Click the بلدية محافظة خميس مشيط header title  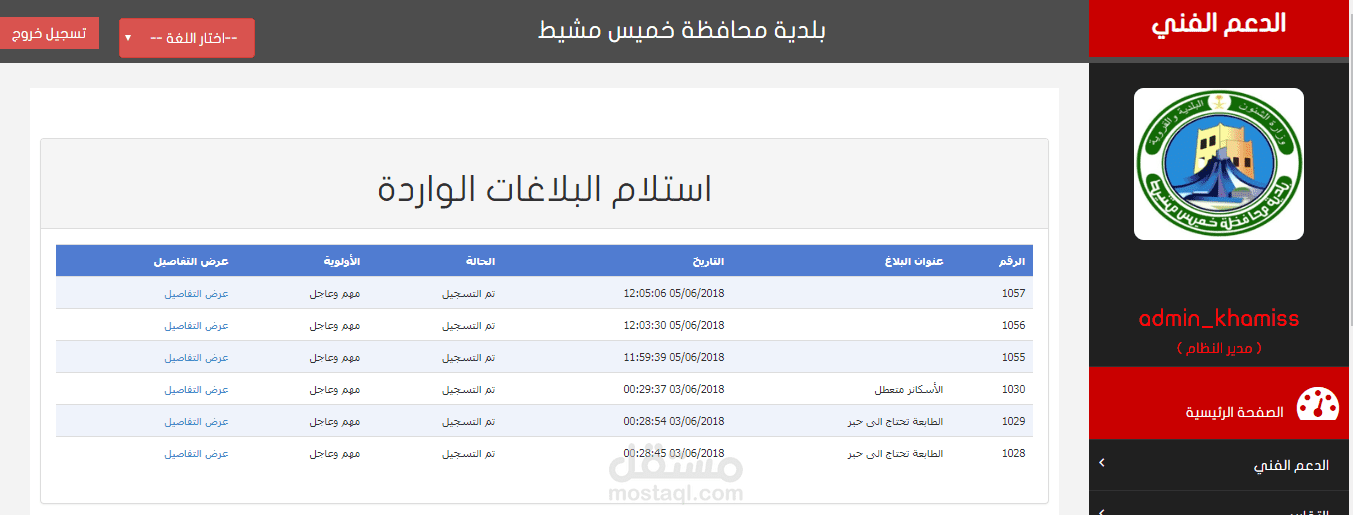coord(682,30)
